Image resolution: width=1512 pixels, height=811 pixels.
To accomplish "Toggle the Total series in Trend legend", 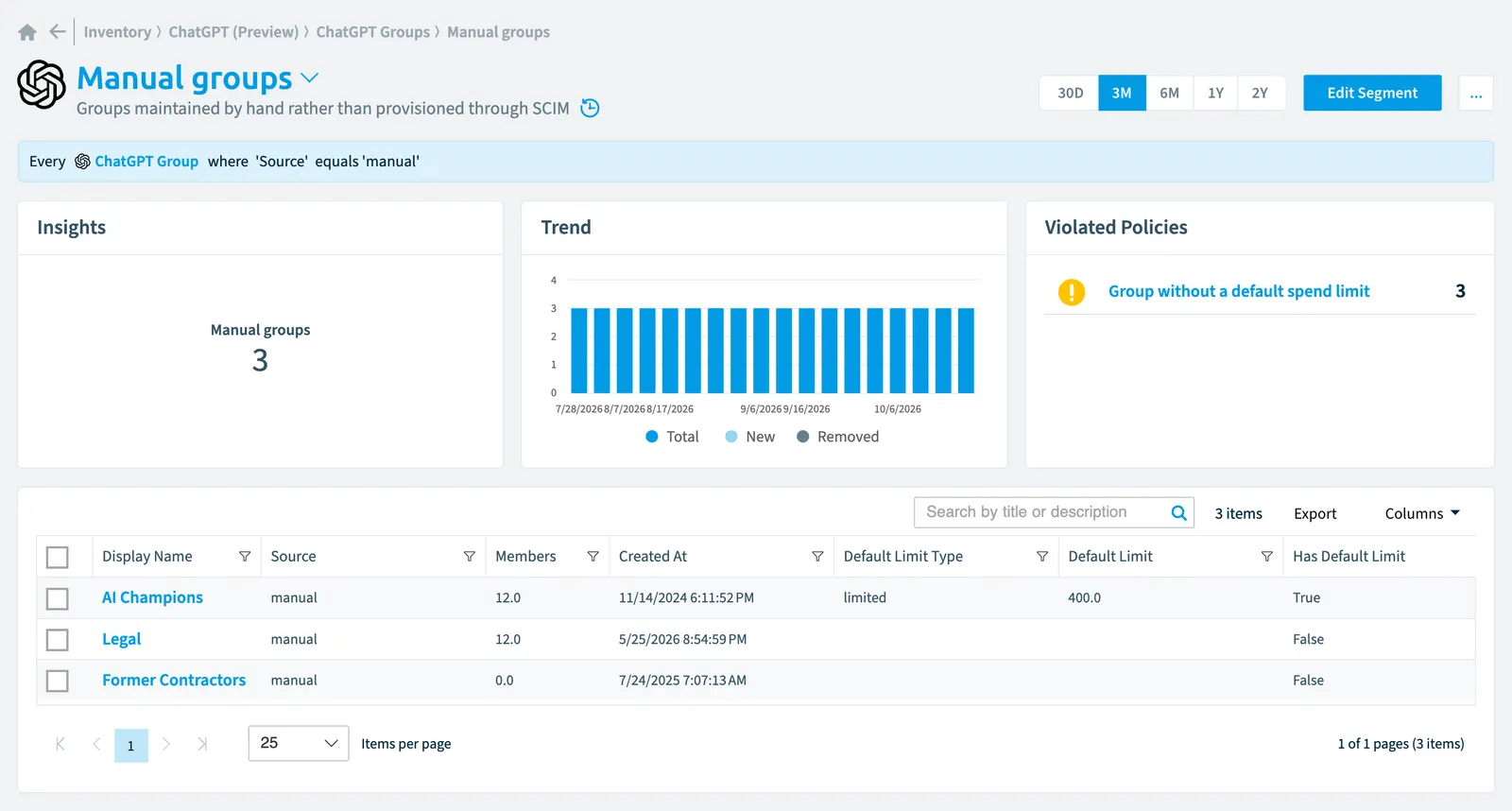I will 672,437.
